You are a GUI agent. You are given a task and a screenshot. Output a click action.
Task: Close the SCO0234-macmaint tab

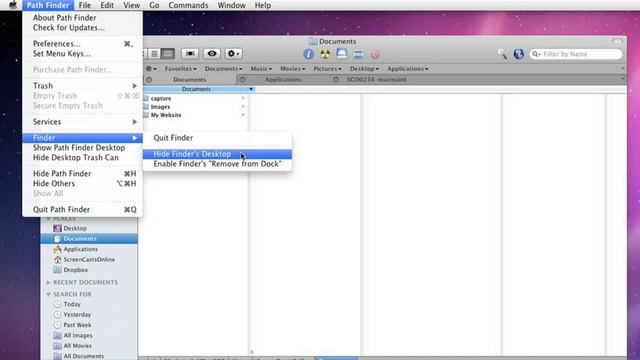(x=336, y=80)
